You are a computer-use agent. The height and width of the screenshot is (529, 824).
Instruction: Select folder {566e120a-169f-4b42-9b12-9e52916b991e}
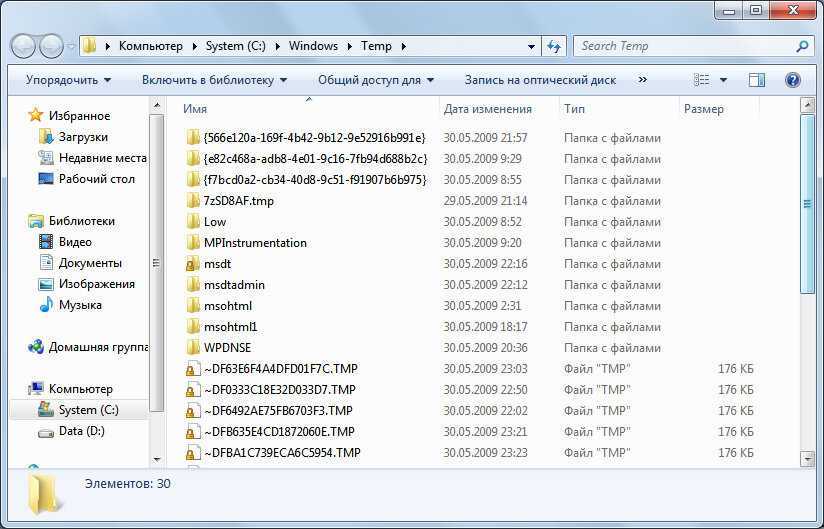coord(314,138)
